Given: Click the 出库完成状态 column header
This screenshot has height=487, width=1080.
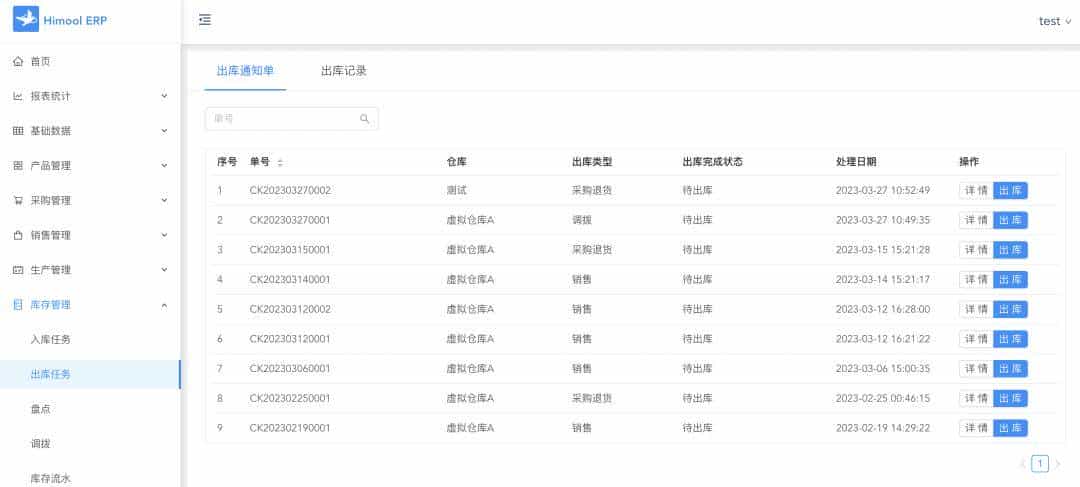Looking at the screenshot, I should coord(712,163).
